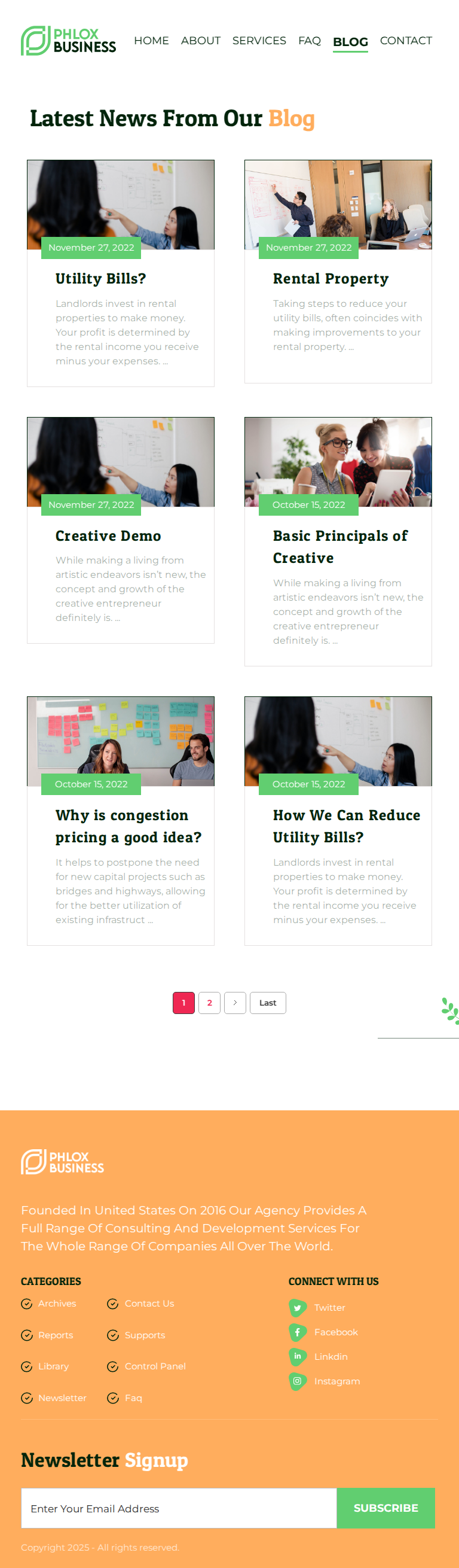Navigate to the About page

coord(201,41)
